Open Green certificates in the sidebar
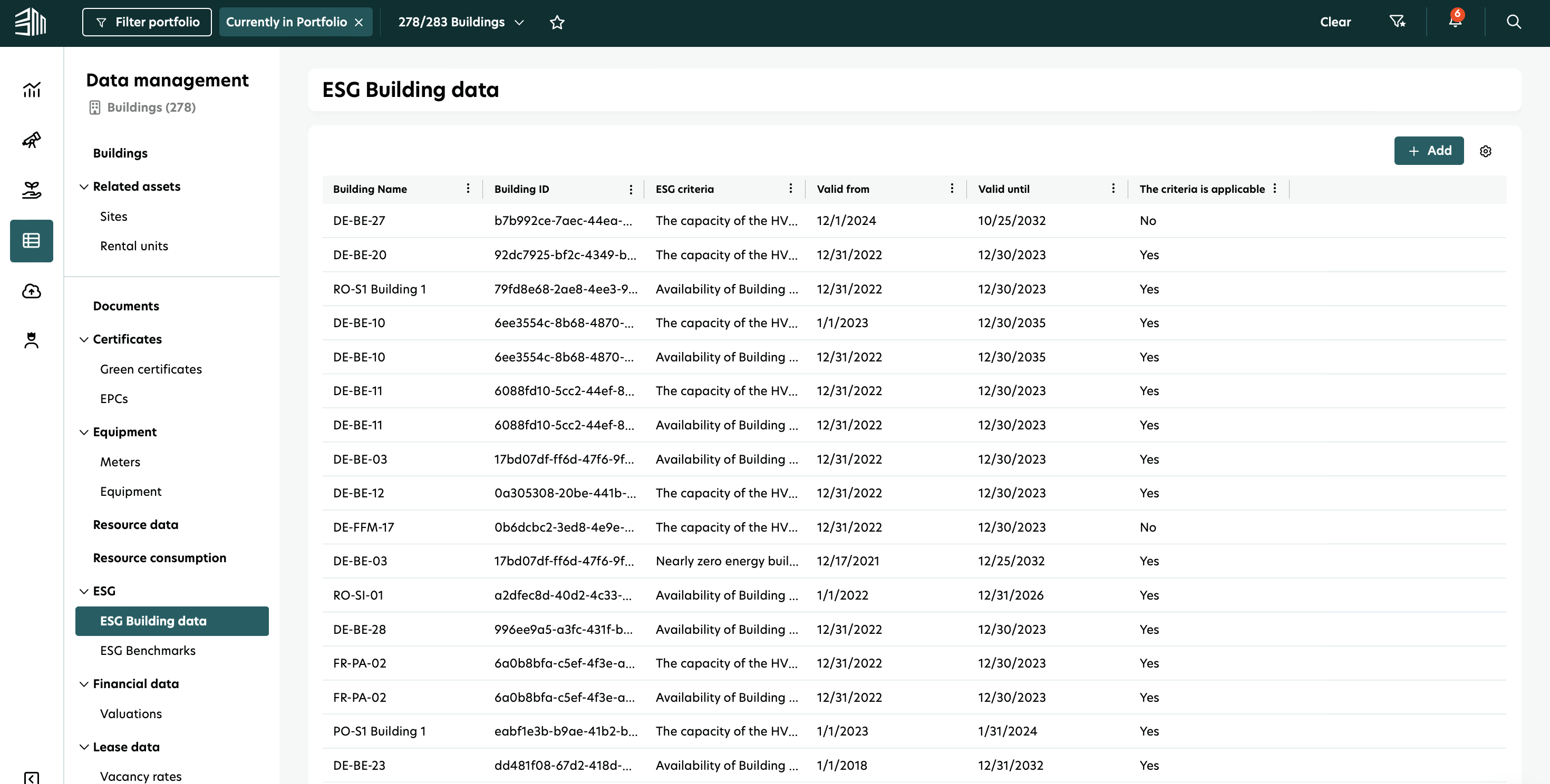The image size is (1550, 784). [150, 369]
